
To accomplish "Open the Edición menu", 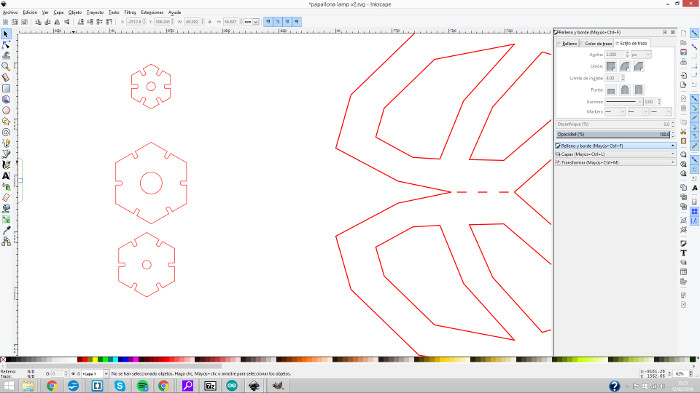I will pos(30,13).
